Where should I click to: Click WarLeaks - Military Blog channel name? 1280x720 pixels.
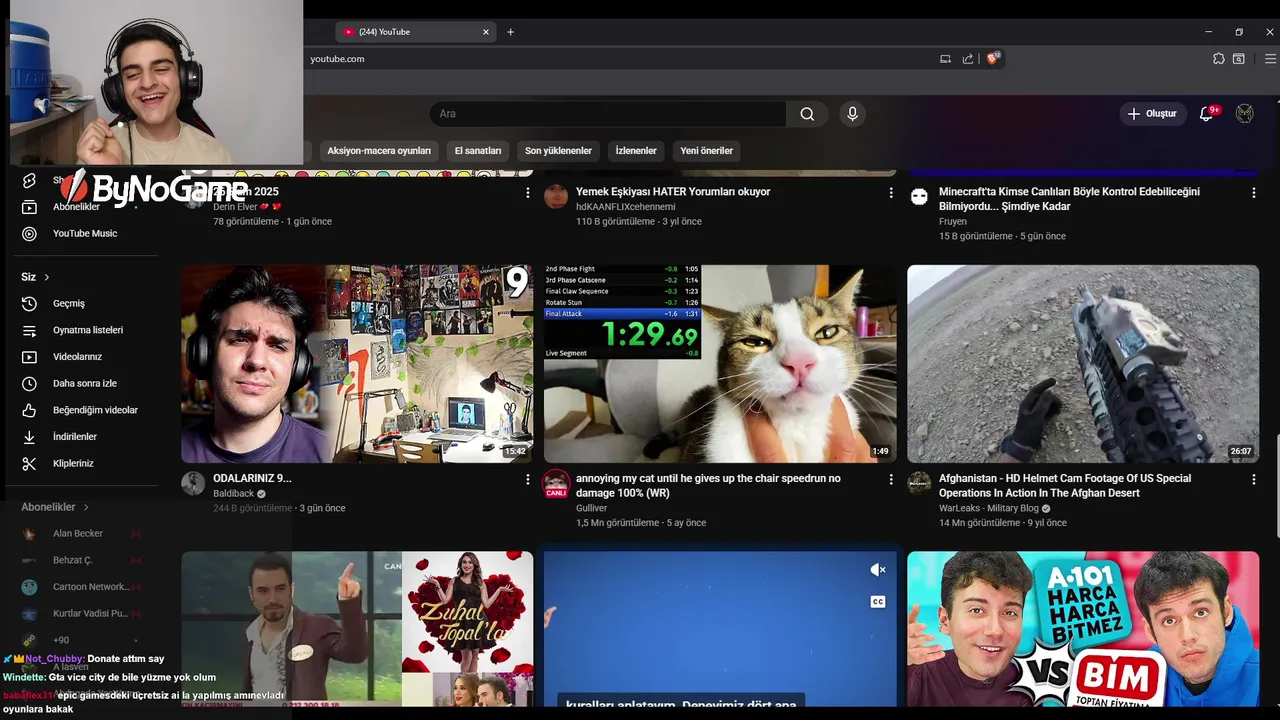pos(989,508)
